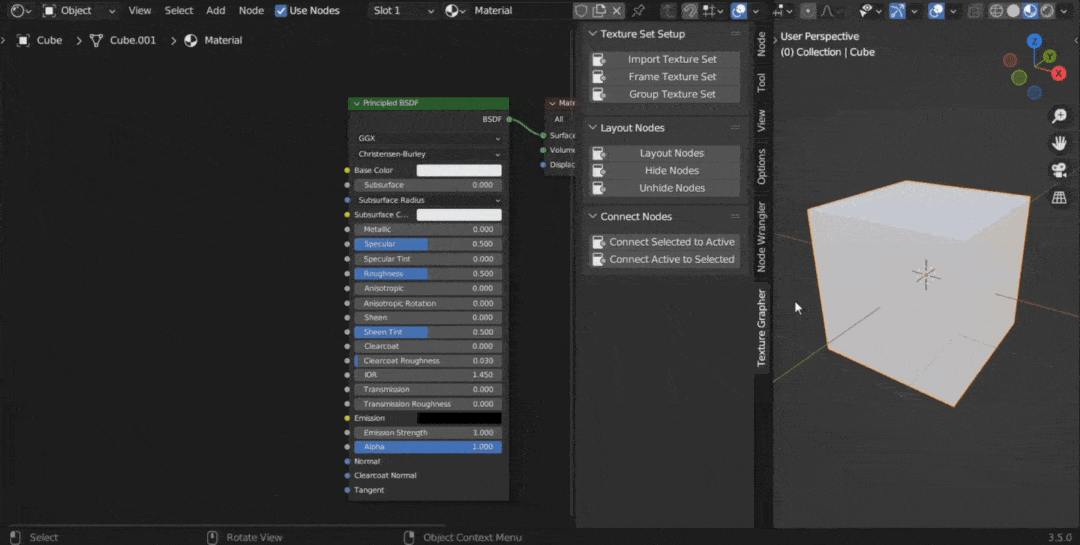Open the browse material dropdown icon
The height and width of the screenshot is (545, 1080).
[x=455, y=11]
